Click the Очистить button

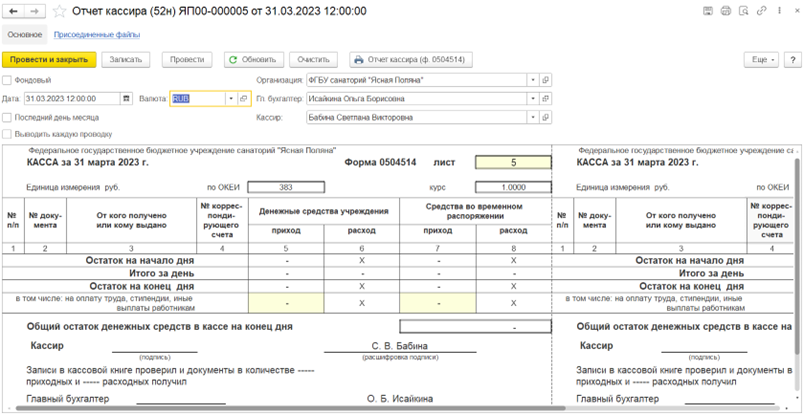[313, 59]
